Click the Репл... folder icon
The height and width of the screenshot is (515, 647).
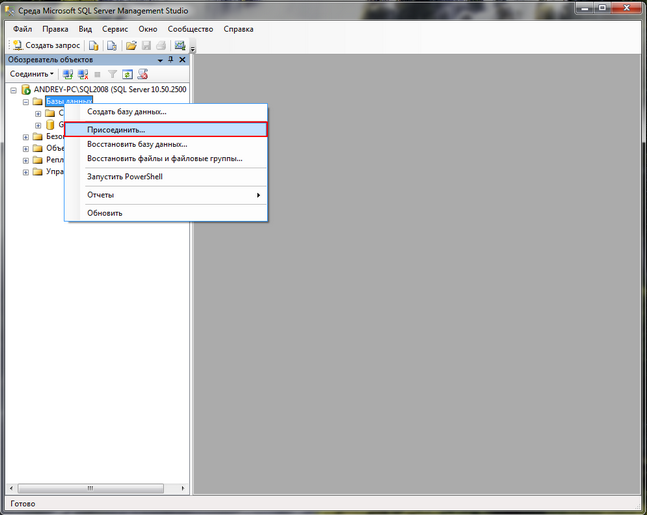[38, 160]
